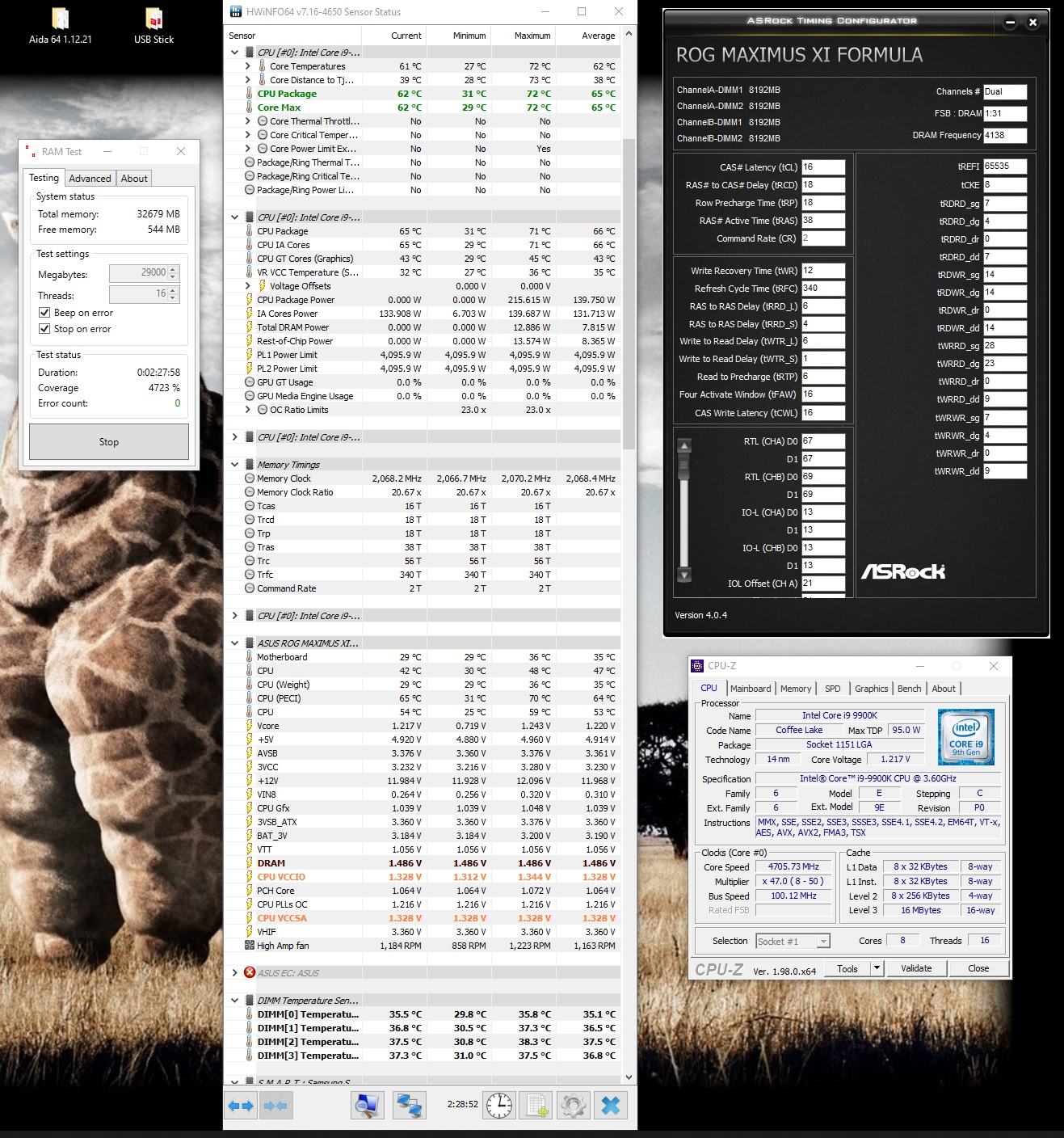This screenshot has height=1138, width=1064.
Task: Open the Graphics tab in CPU-Z
Action: tap(872, 689)
